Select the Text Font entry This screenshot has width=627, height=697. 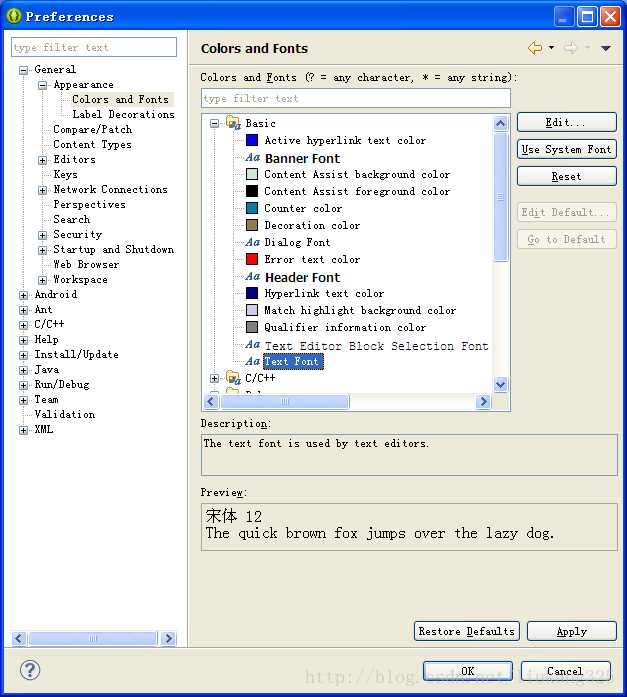[x=293, y=361]
